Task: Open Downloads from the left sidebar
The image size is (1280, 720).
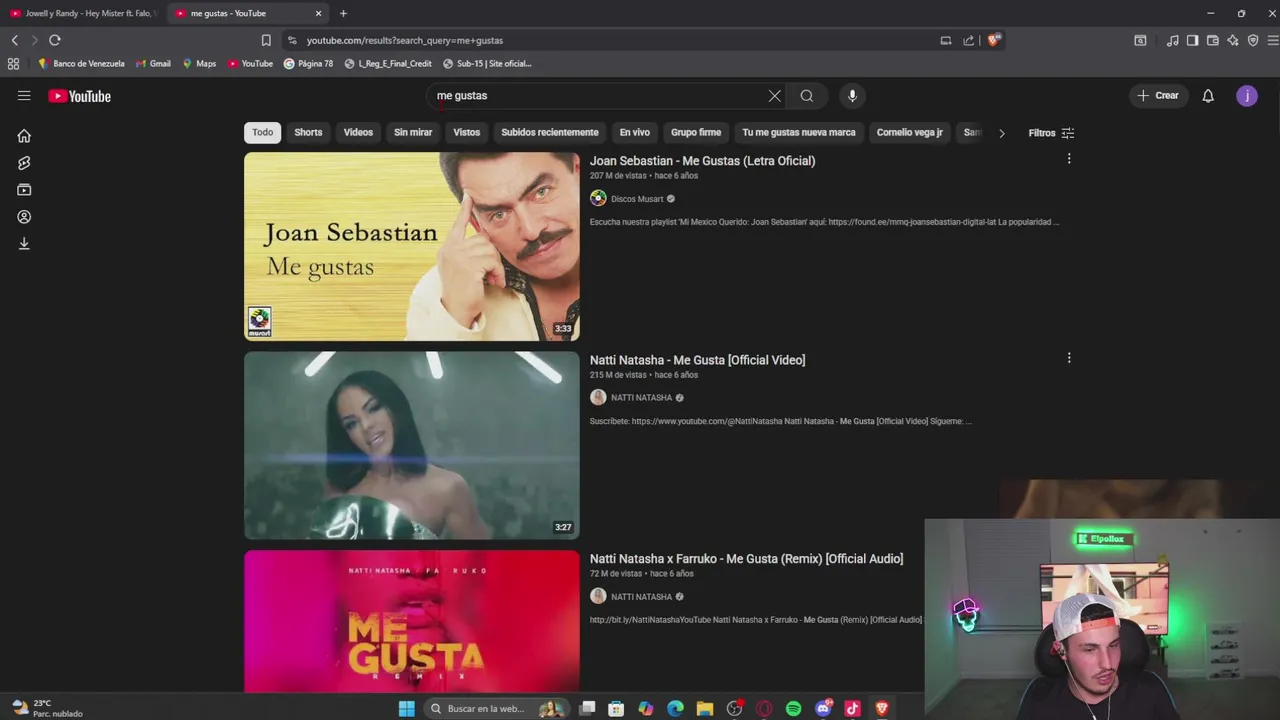Action: [24, 244]
